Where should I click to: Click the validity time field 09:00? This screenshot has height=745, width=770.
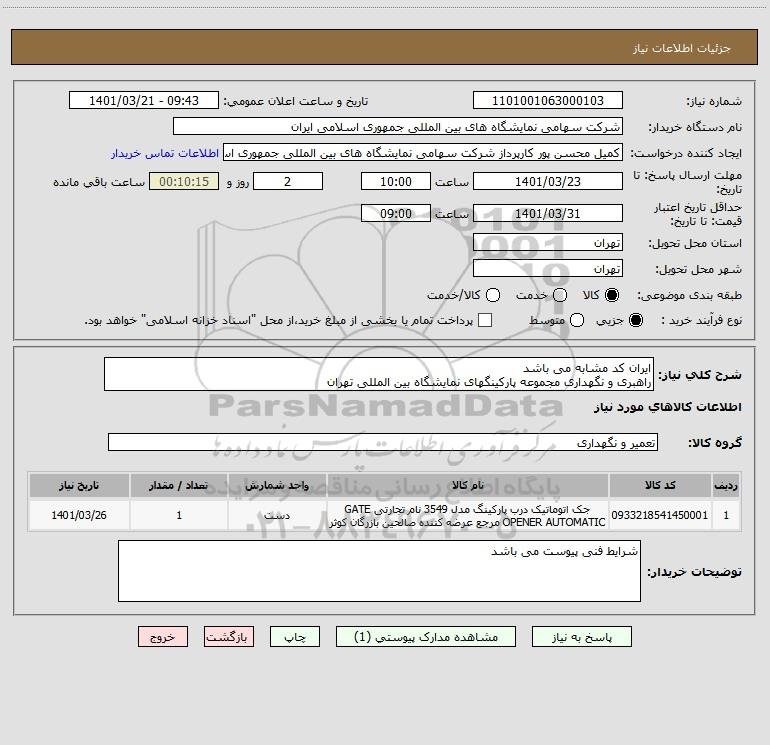[x=396, y=214]
